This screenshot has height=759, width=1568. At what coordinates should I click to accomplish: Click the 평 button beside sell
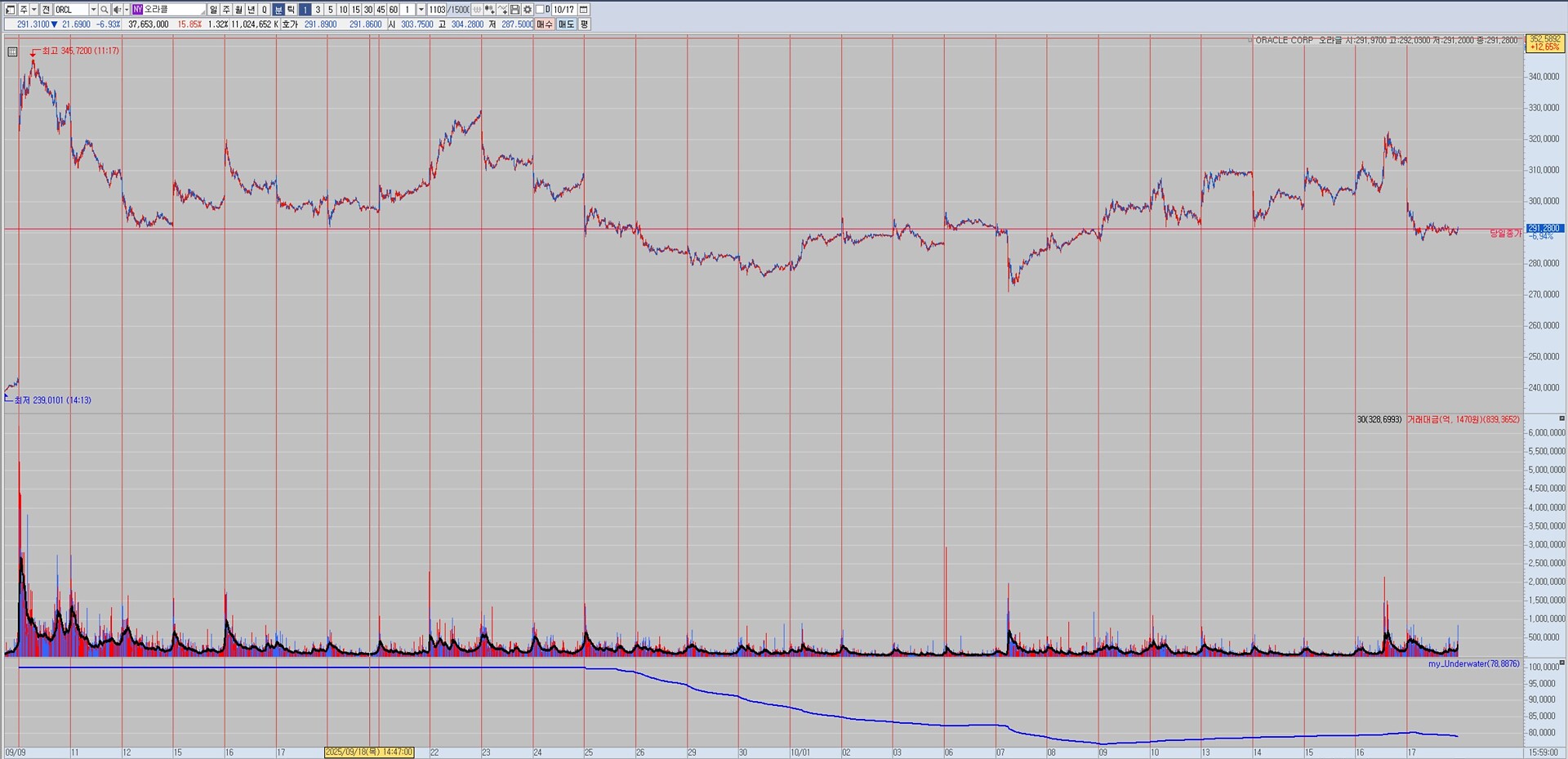pos(584,25)
